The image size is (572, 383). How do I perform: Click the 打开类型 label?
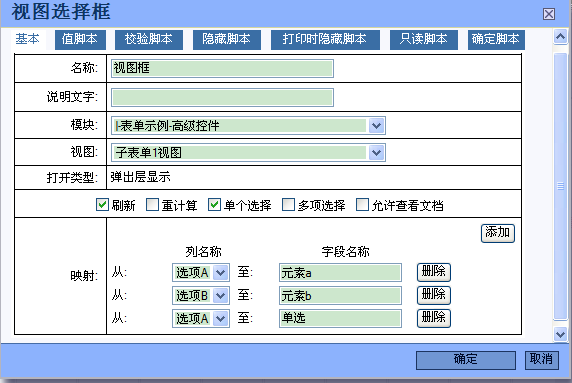click(x=72, y=178)
